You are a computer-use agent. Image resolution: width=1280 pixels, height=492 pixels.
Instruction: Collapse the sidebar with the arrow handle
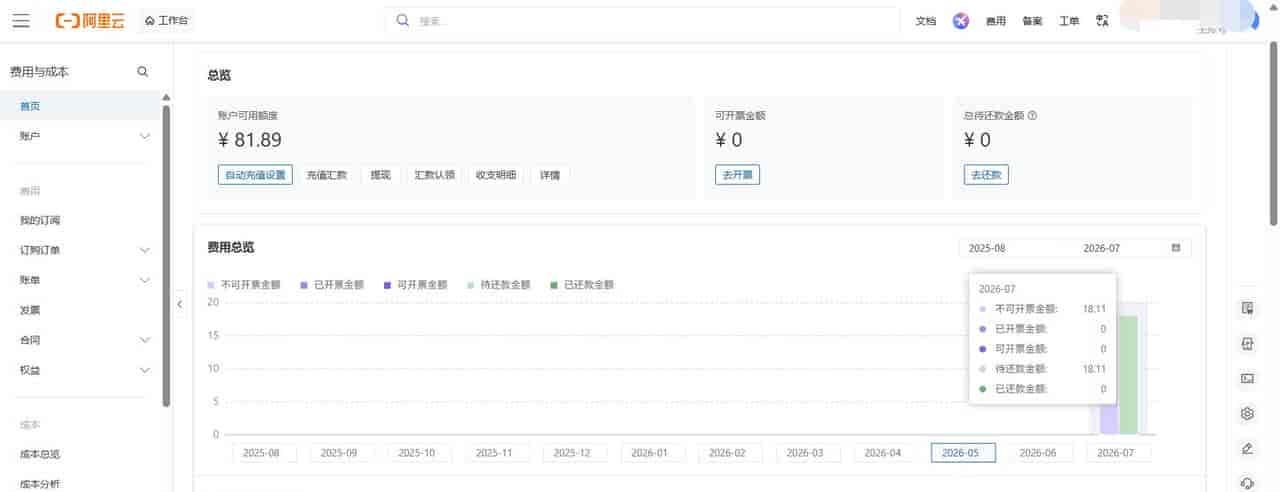point(179,304)
